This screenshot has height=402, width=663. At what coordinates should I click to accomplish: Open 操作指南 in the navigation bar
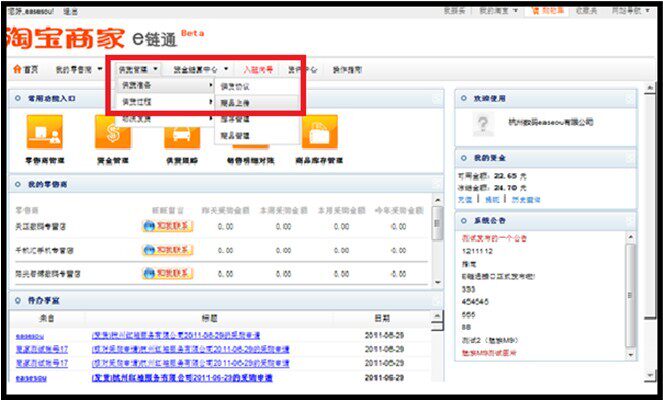[x=347, y=70]
